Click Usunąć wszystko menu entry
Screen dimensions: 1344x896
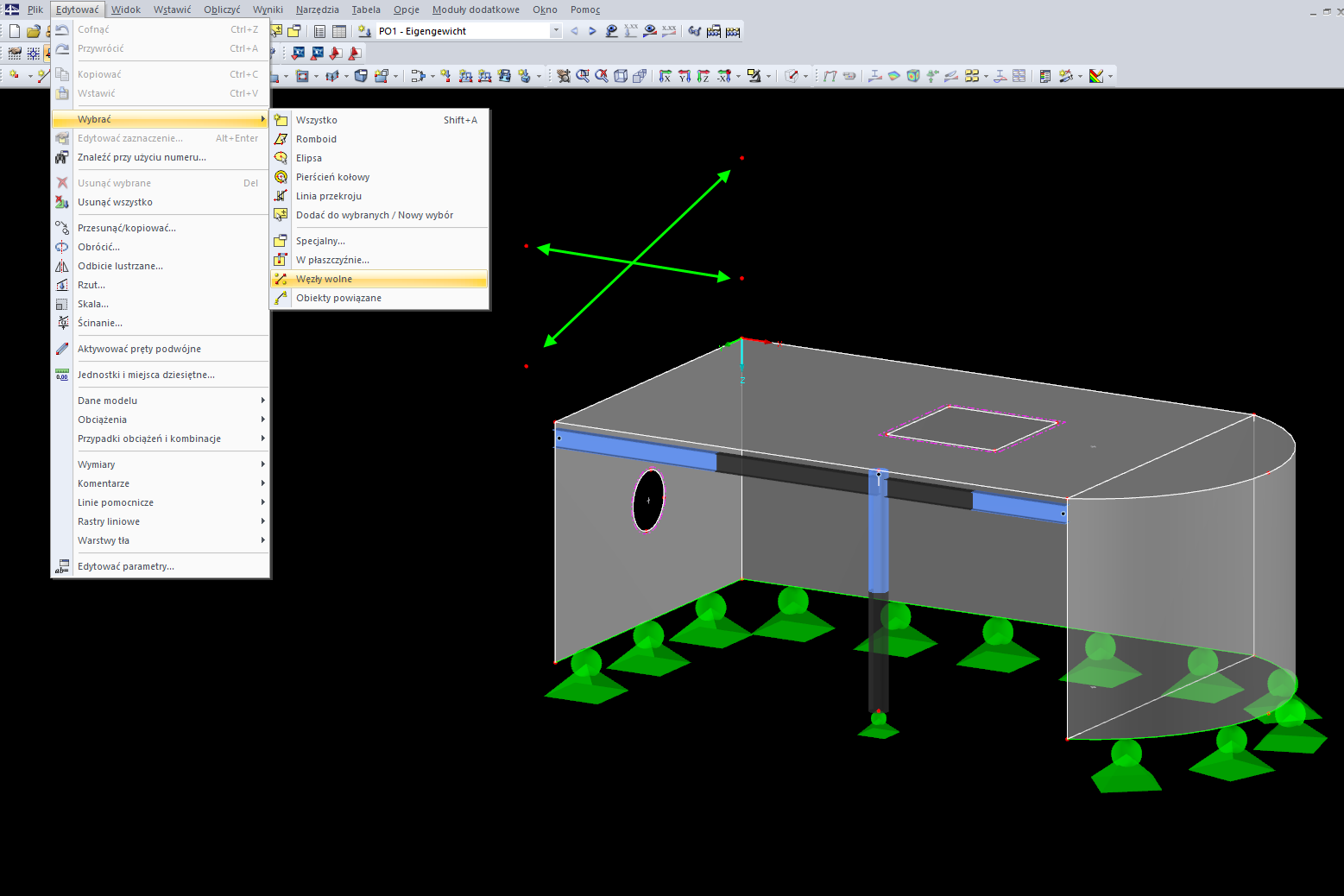click(x=161, y=202)
